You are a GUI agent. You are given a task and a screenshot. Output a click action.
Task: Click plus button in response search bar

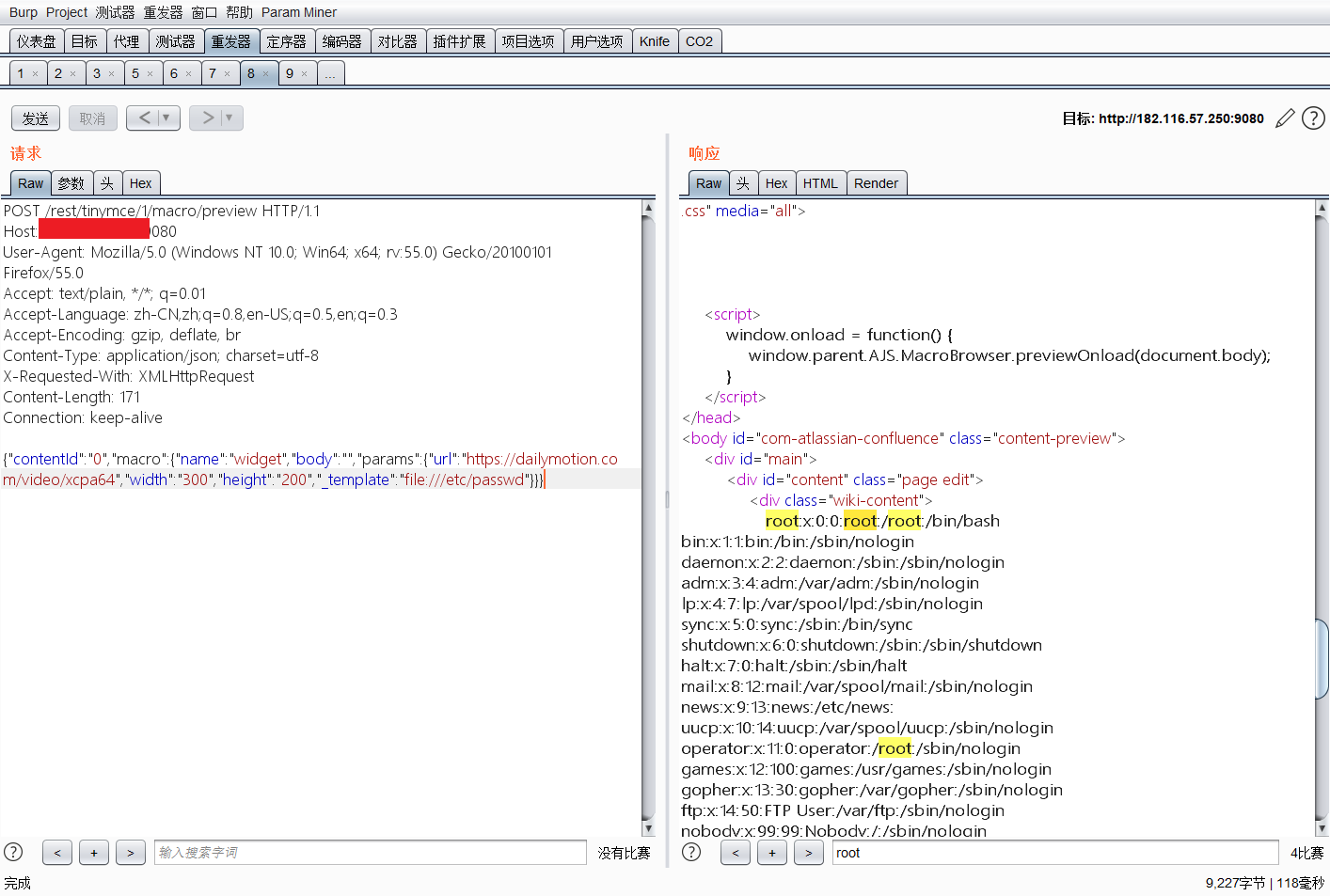[772, 853]
